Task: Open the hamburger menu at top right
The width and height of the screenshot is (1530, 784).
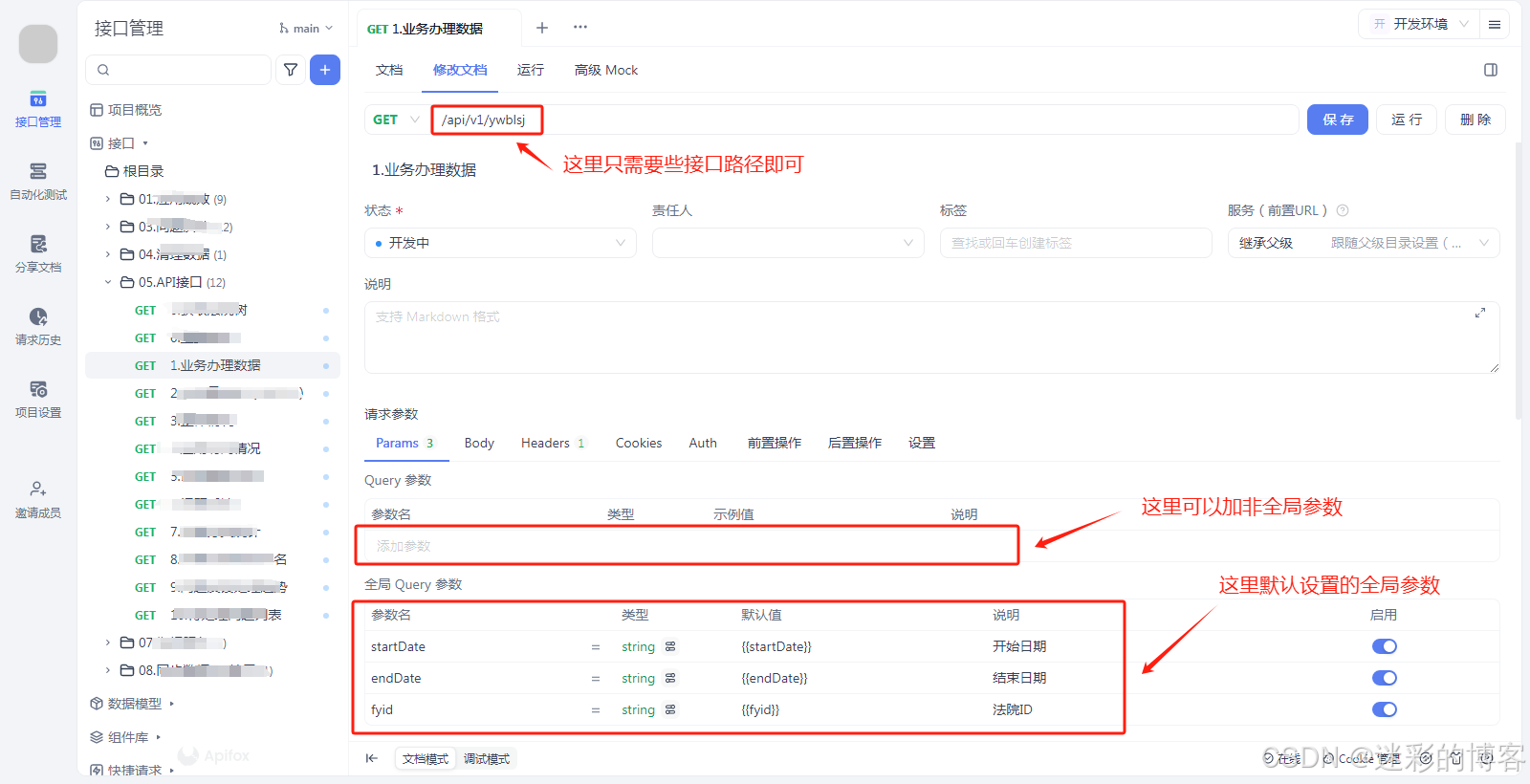Action: click(x=1495, y=25)
